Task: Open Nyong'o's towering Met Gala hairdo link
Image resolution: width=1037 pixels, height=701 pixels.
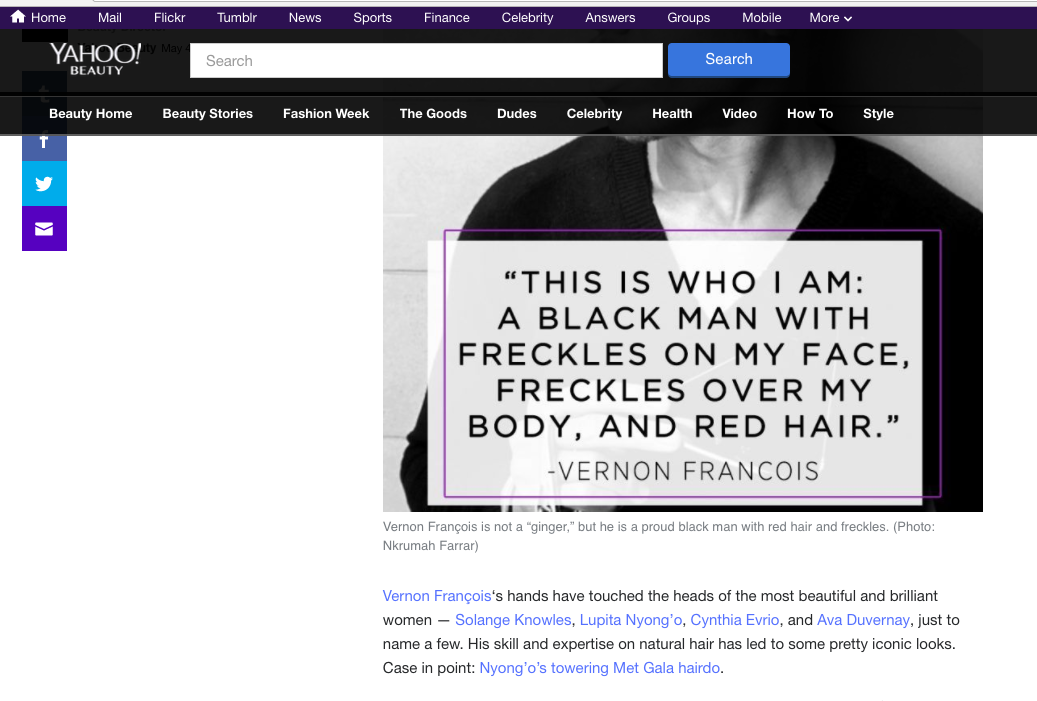Action: (599, 668)
